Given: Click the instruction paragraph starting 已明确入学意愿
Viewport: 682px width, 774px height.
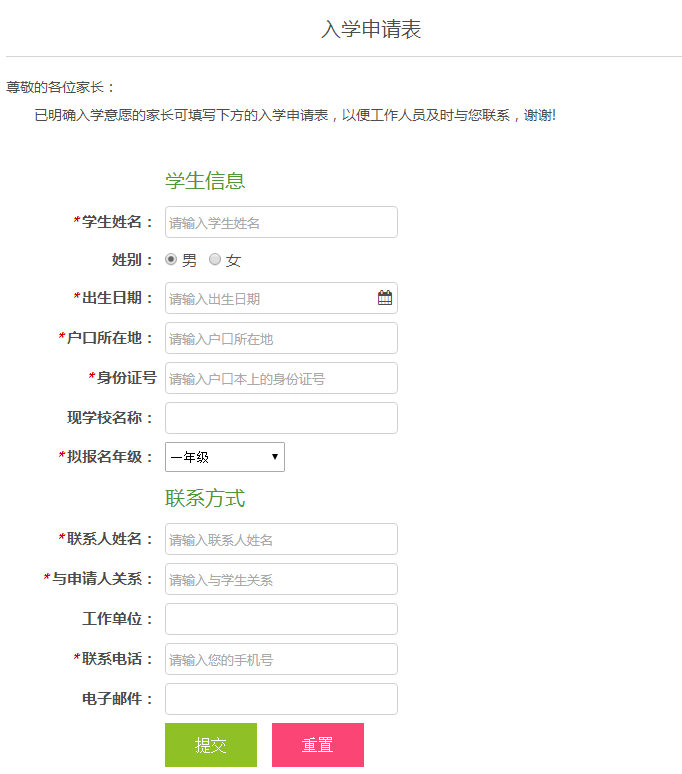Looking at the screenshot, I should 295,116.
